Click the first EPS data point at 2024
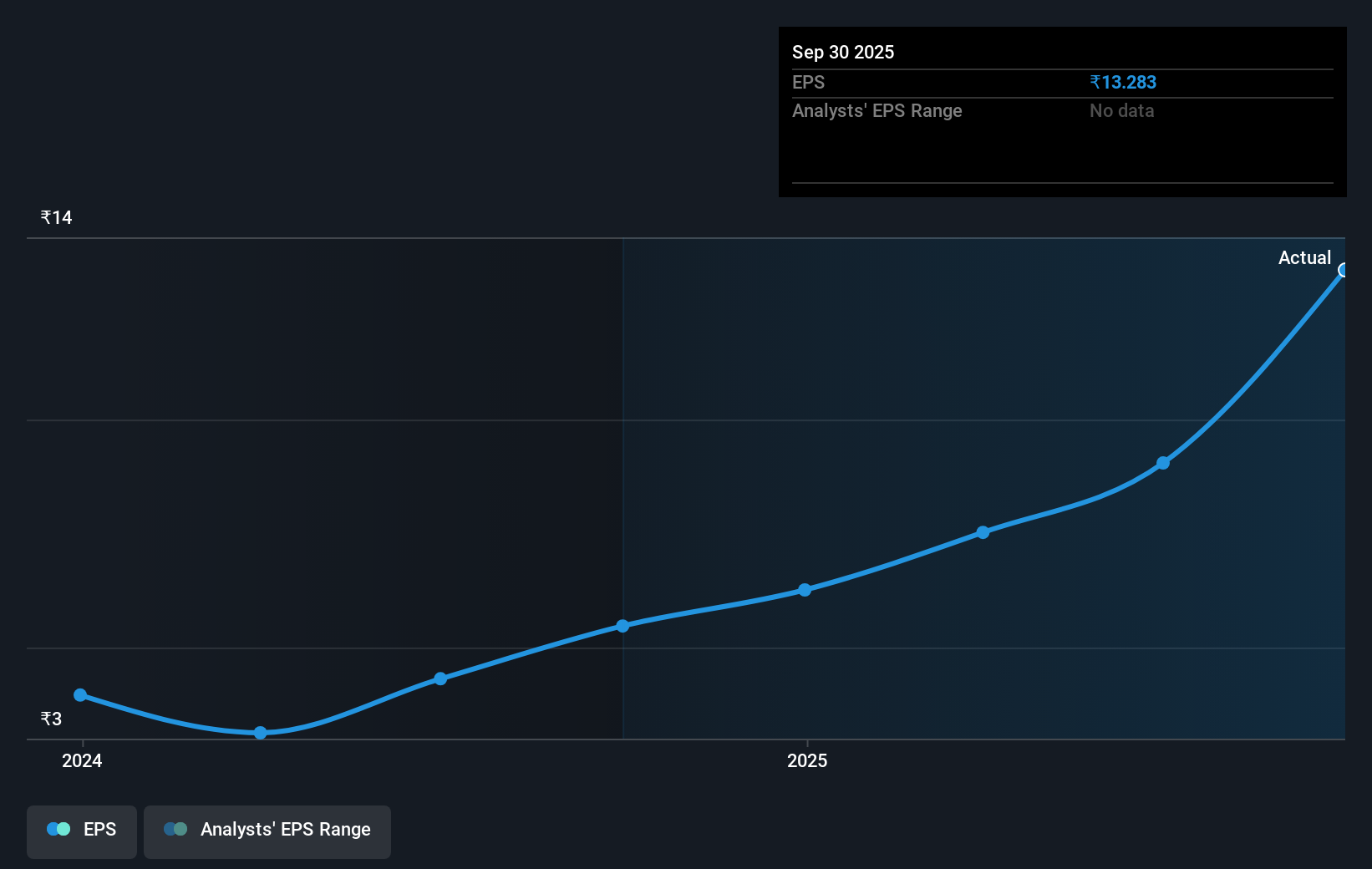Screen dimensions: 1372x869 (x=80, y=695)
